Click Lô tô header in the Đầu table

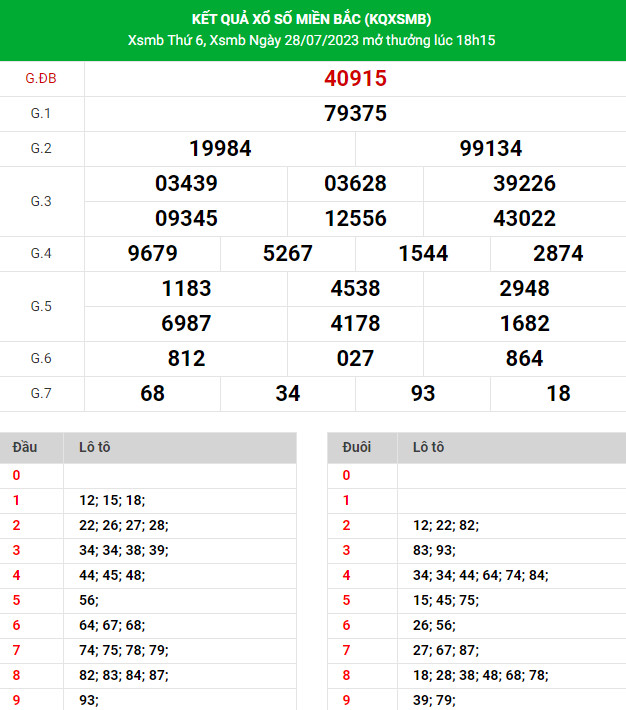[x=94, y=447]
